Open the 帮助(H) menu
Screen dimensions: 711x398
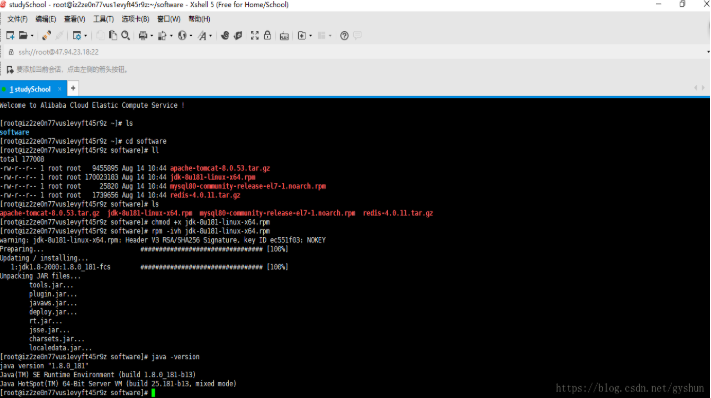[x=200, y=19]
